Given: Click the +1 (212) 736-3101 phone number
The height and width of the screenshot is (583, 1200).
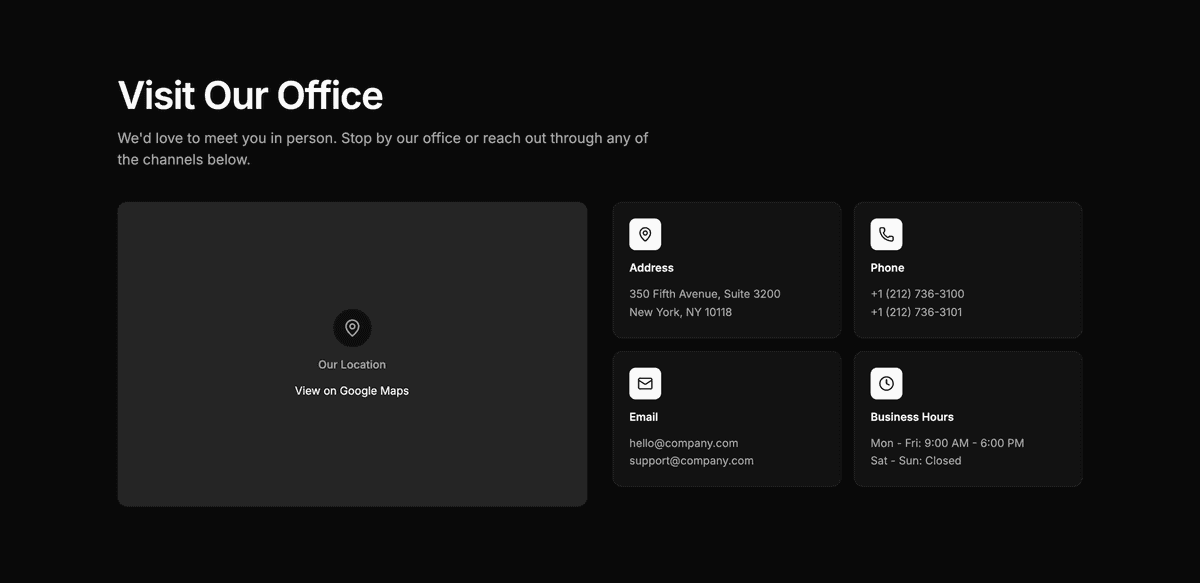Looking at the screenshot, I should [916, 312].
